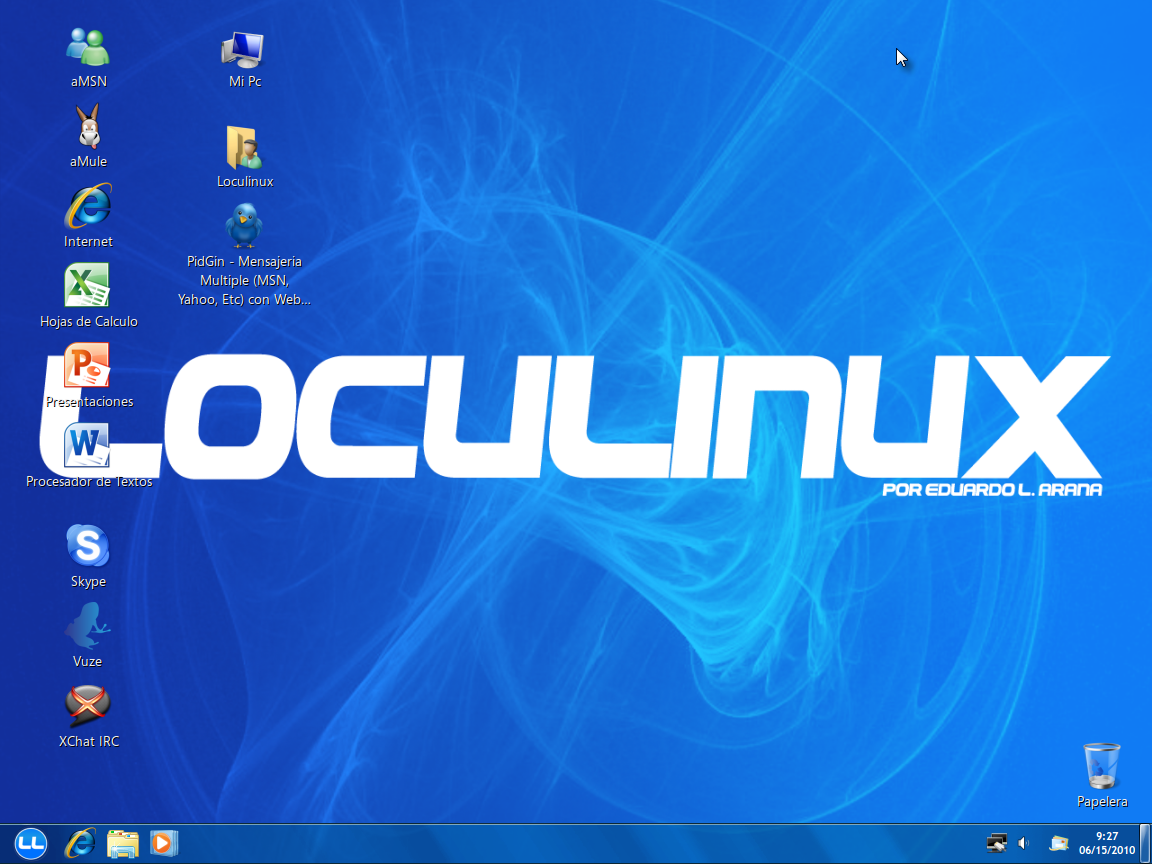Click the volume speaker tray icon
The image size is (1152, 864).
coord(1024,844)
